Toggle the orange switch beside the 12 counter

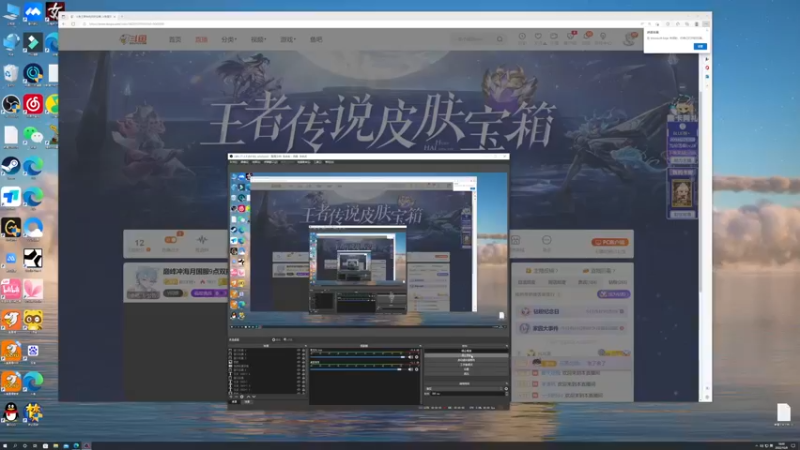[x=170, y=240]
